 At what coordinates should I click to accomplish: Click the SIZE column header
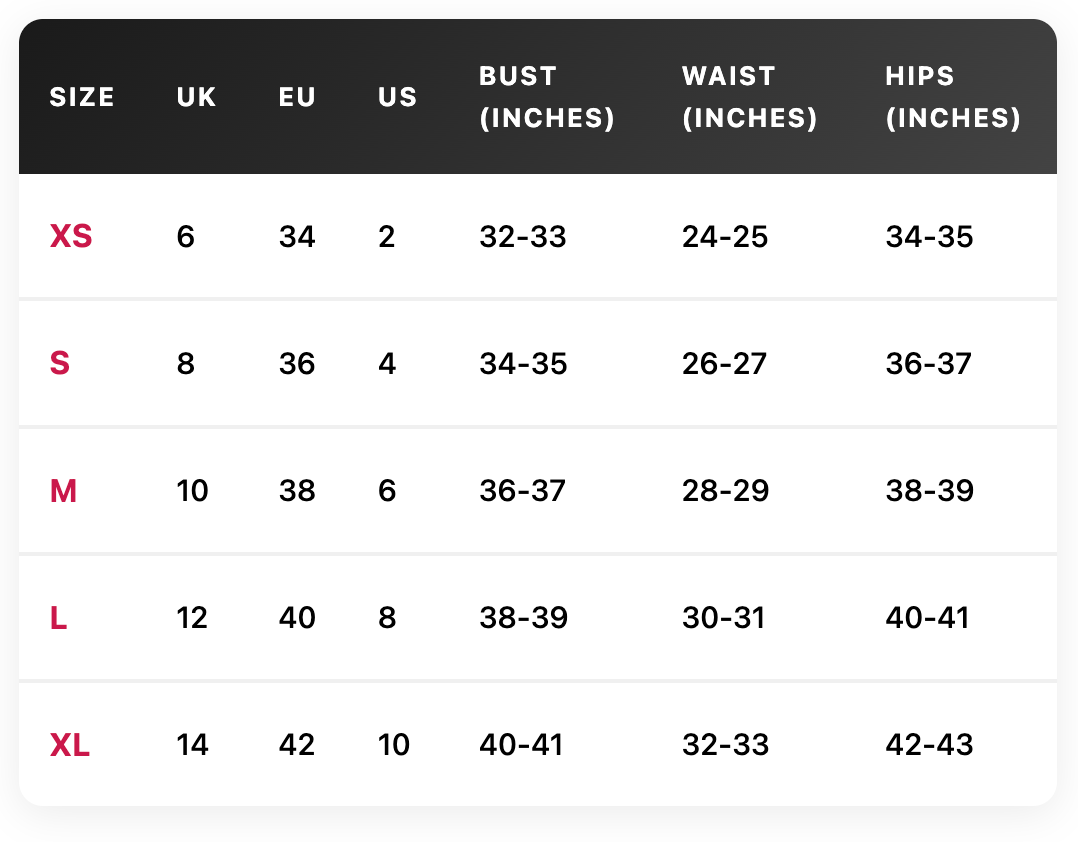point(82,97)
